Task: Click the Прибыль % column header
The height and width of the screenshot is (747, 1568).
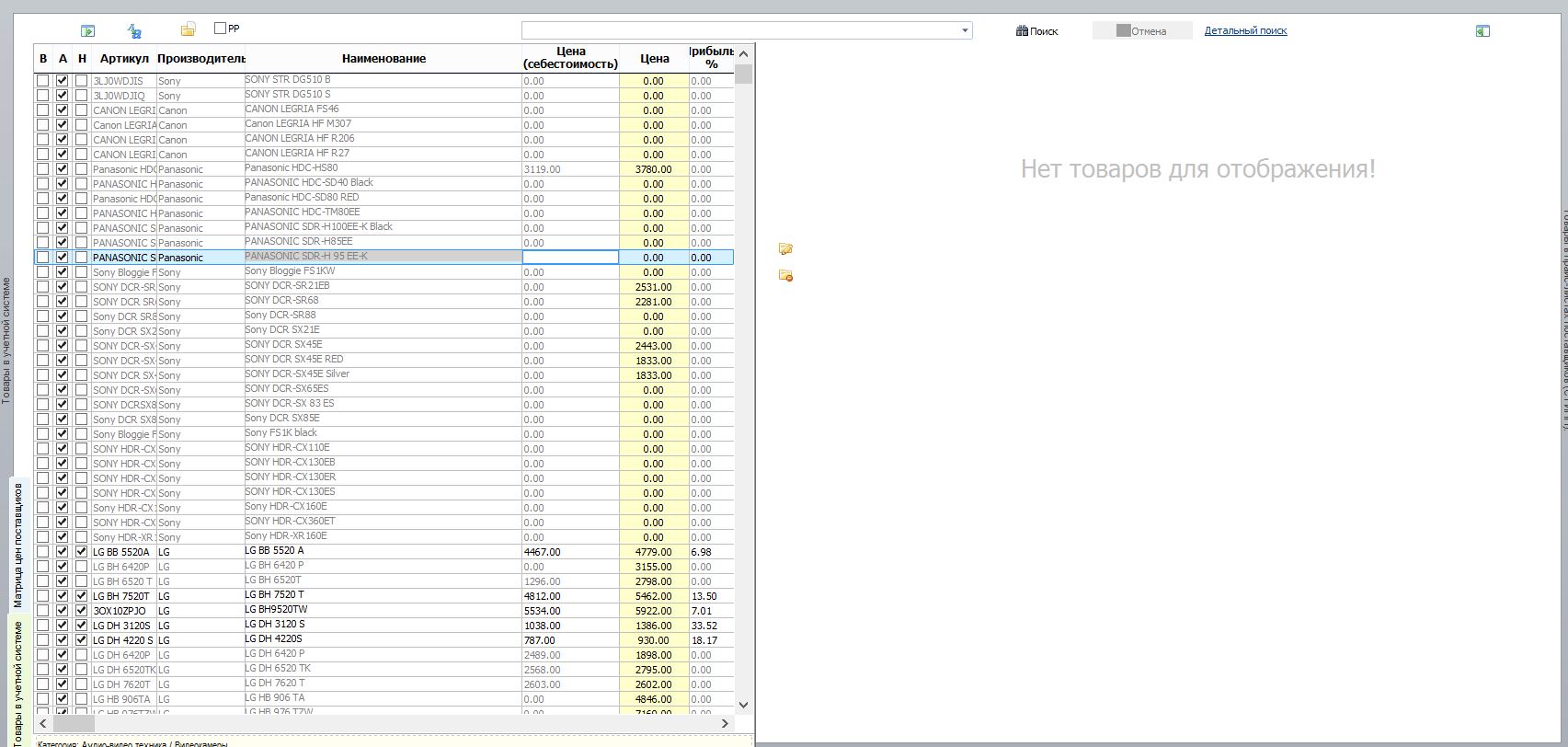Action: pyautogui.click(x=712, y=58)
